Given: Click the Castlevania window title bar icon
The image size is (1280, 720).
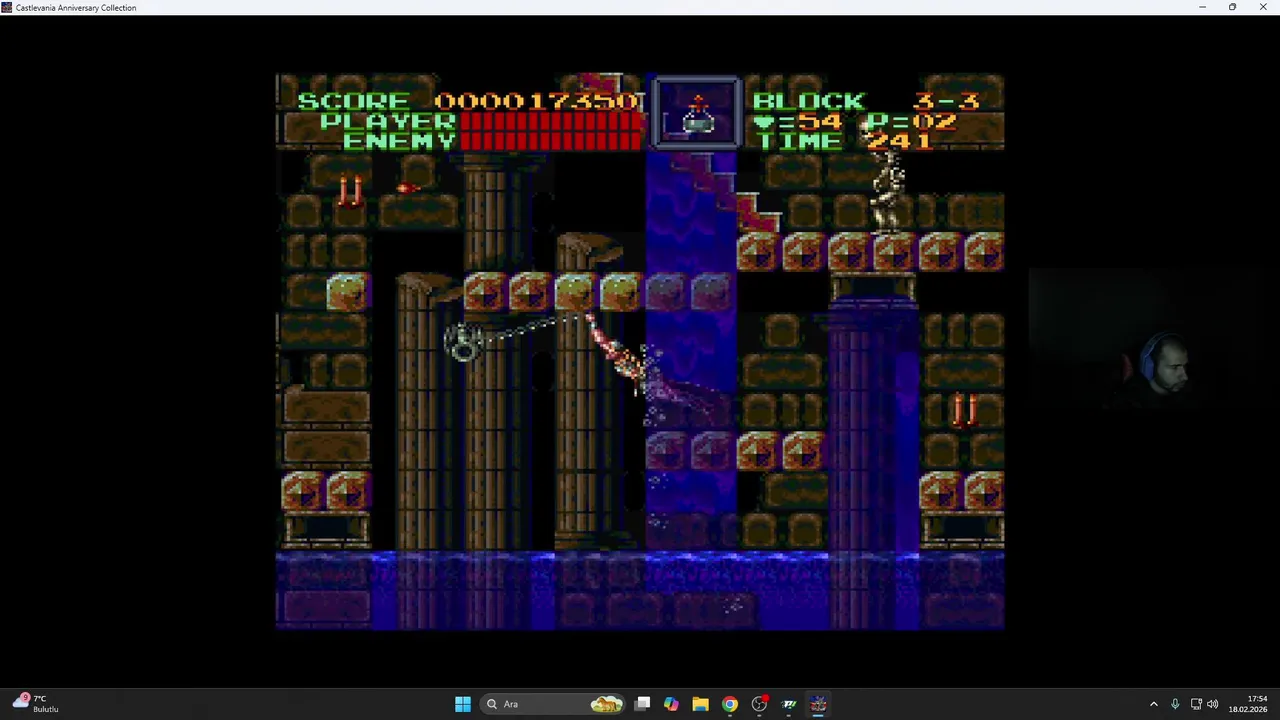Looking at the screenshot, I should (7, 7).
